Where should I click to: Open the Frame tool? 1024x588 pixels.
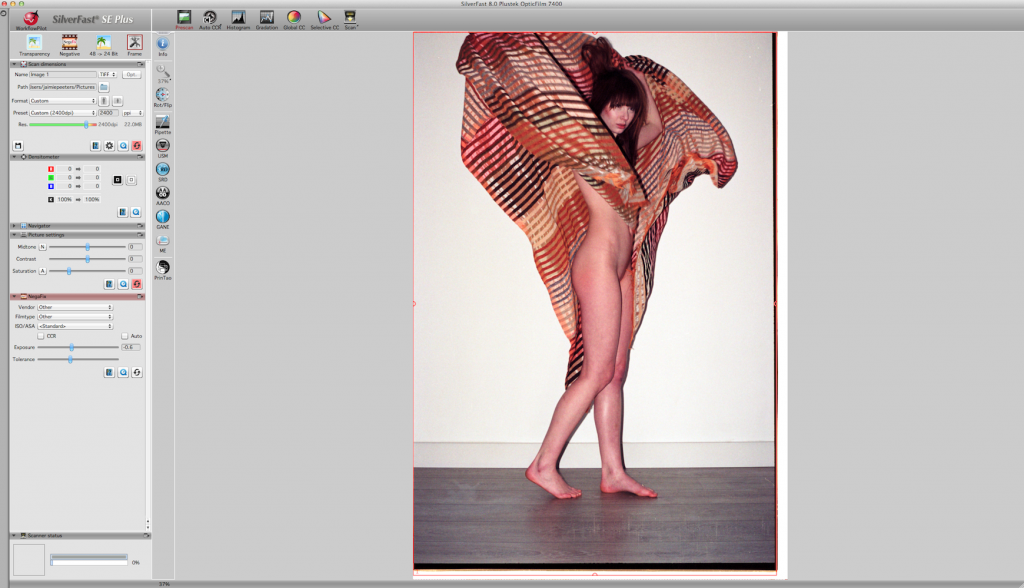pos(135,45)
